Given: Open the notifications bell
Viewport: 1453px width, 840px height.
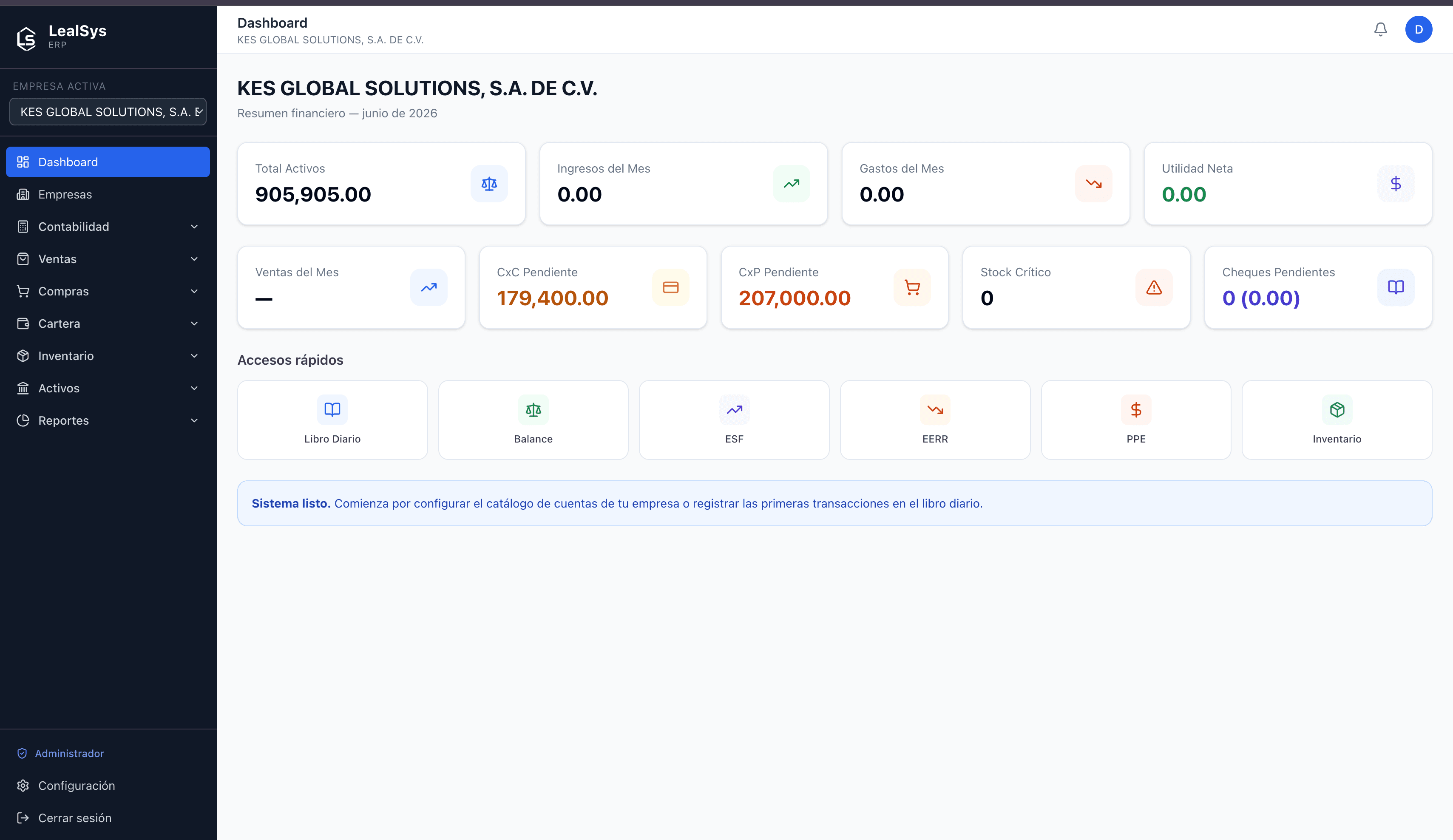Looking at the screenshot, I should (1380, 29).
